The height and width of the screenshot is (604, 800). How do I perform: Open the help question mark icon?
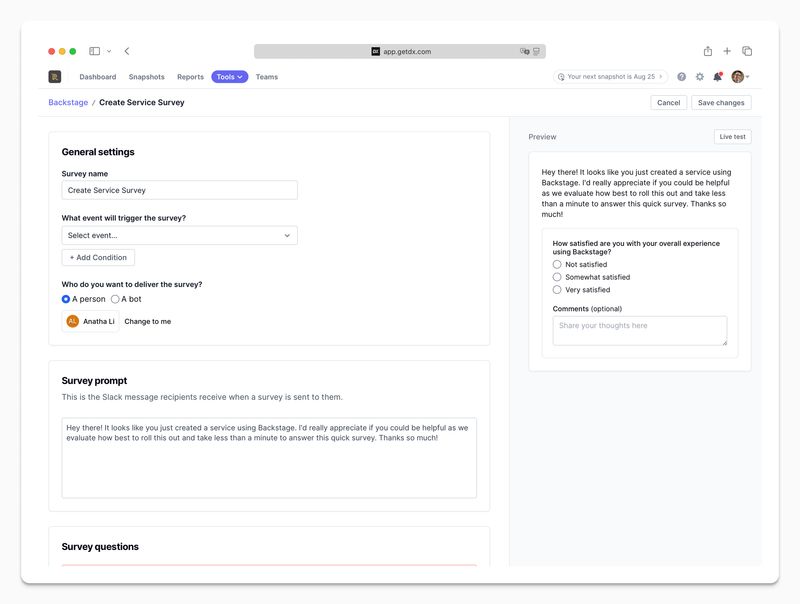click(682, 77)
